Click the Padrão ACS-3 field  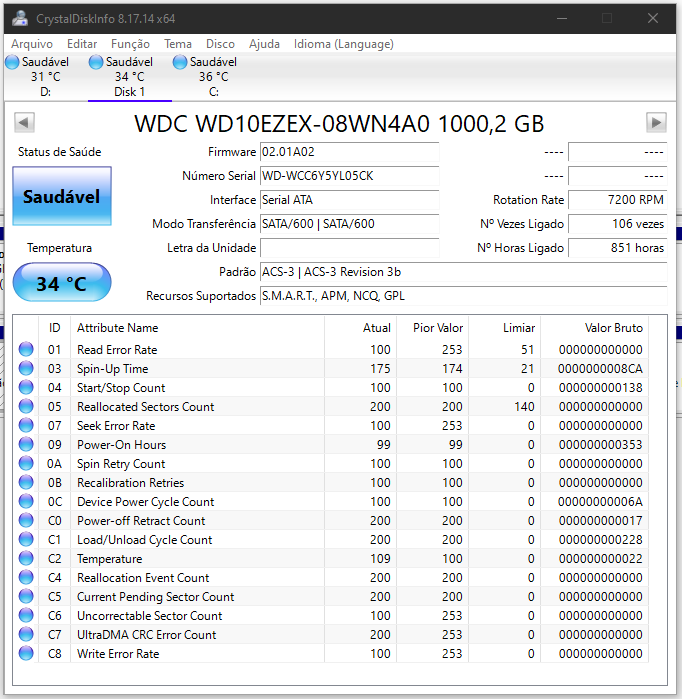coord(464,272)
